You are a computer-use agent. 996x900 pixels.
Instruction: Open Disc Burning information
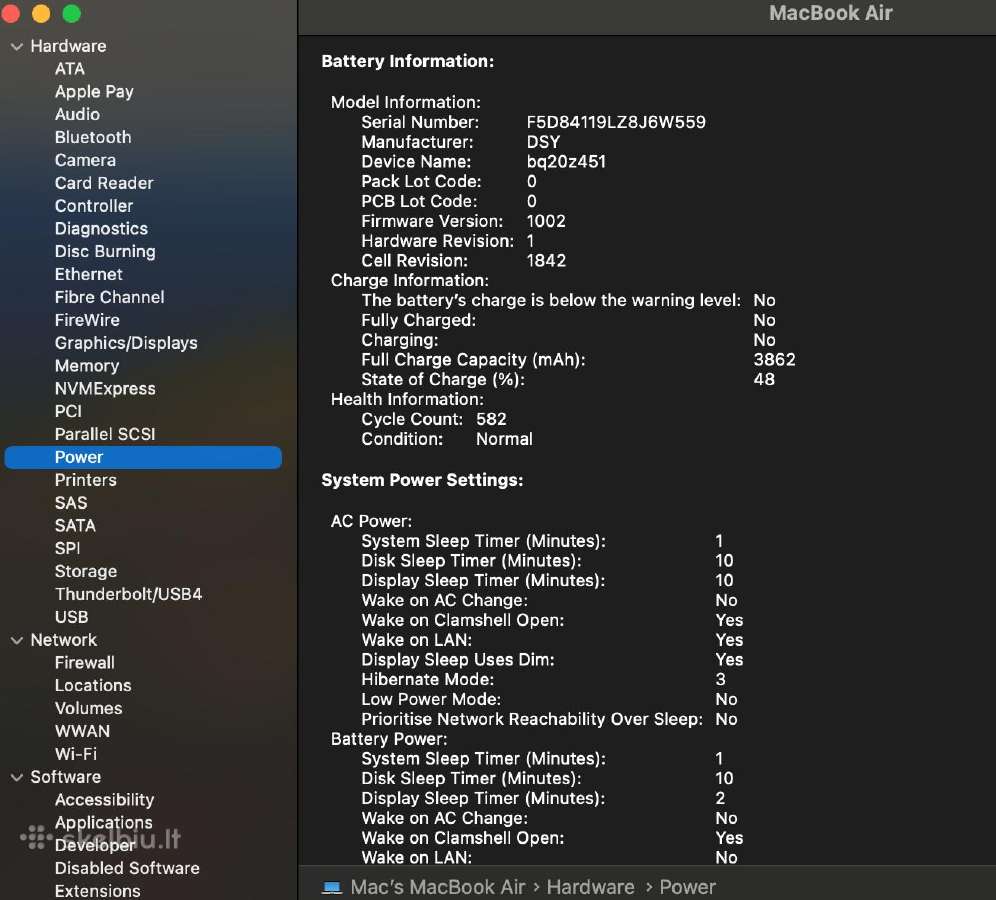[105, 252]
